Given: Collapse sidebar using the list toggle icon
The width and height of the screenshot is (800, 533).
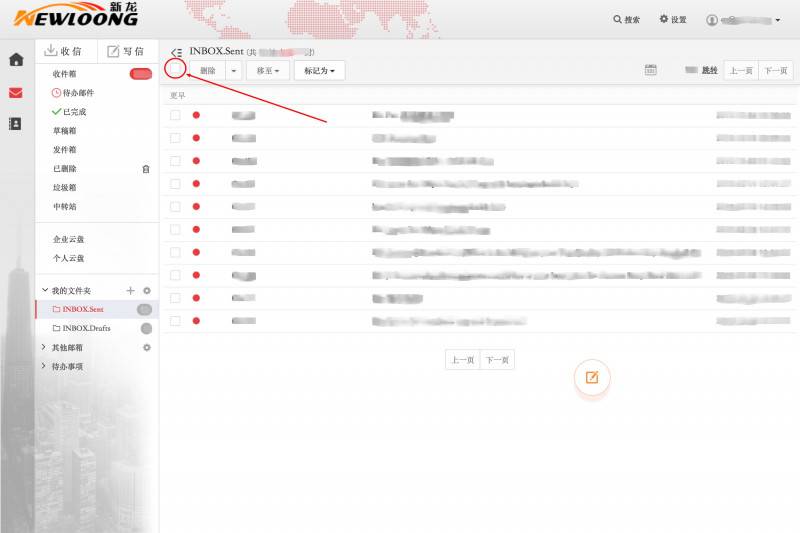Looking at the screenshot, I should (x=176, y=52).
